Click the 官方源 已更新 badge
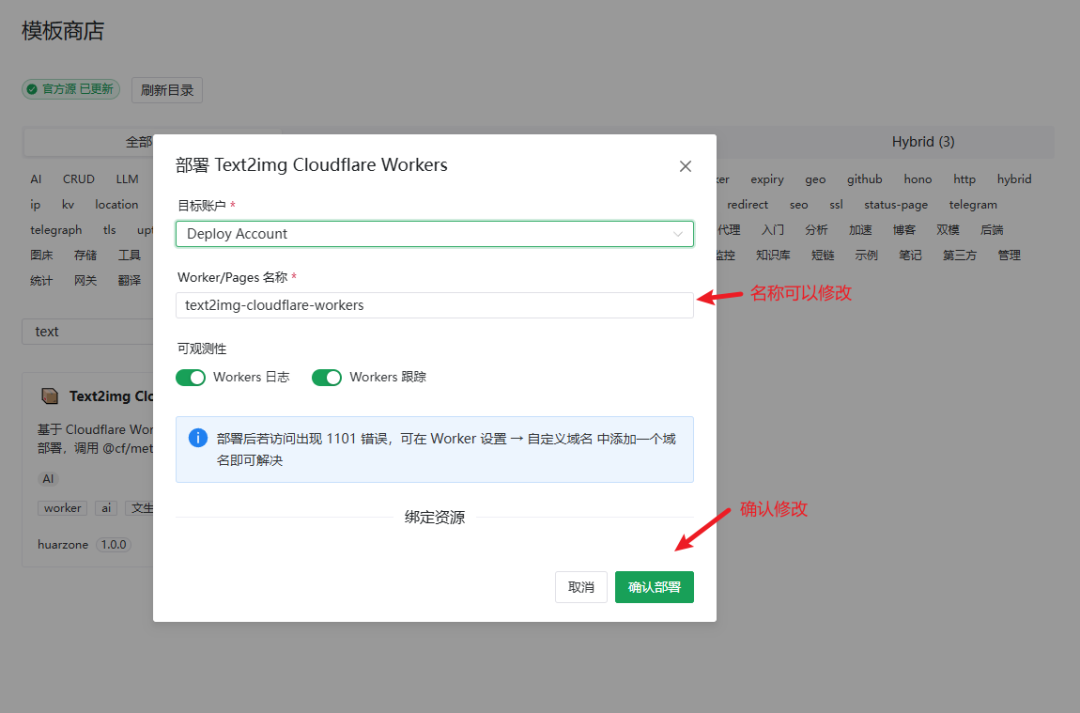 tap(70, 89)
